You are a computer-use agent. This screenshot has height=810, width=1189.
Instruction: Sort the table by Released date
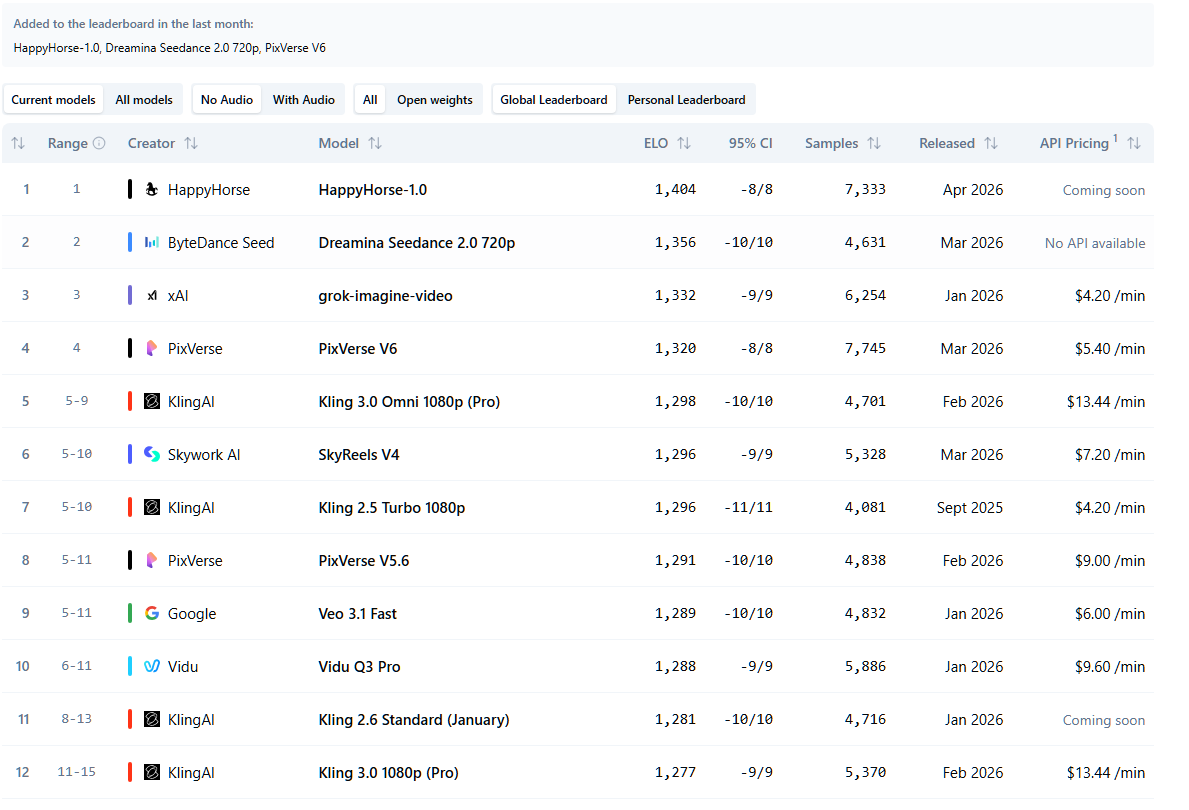point(990,143)
